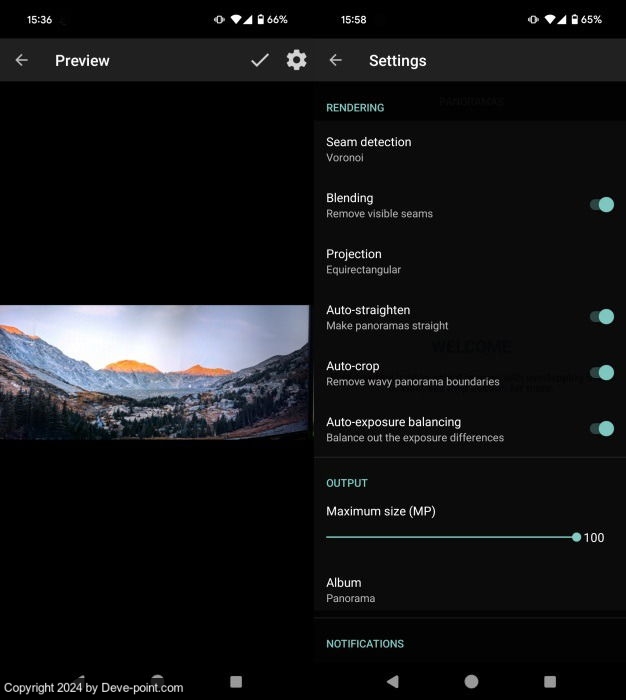The width and height of the screenshot is (626, 700).
Task: Click the Maximum size slider handle
Action: [576, 537]
